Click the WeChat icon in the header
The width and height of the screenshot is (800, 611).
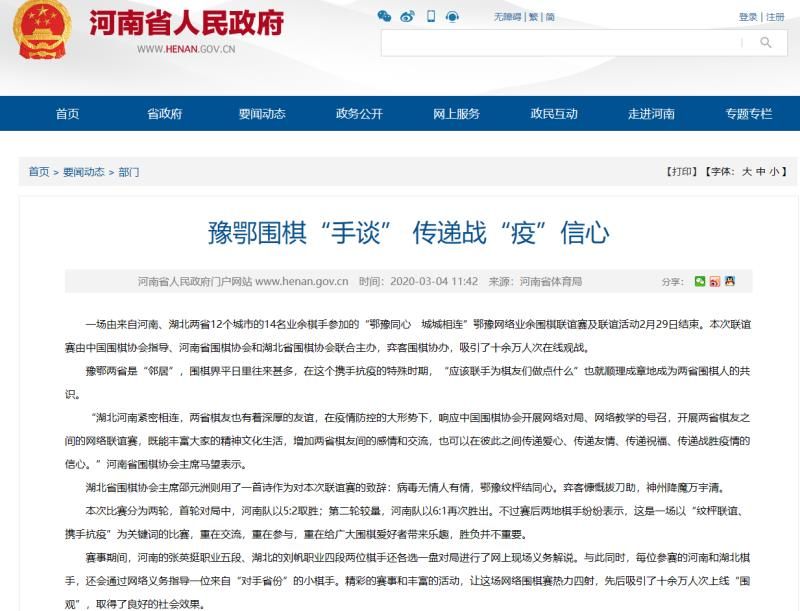[x=384, y=16]
